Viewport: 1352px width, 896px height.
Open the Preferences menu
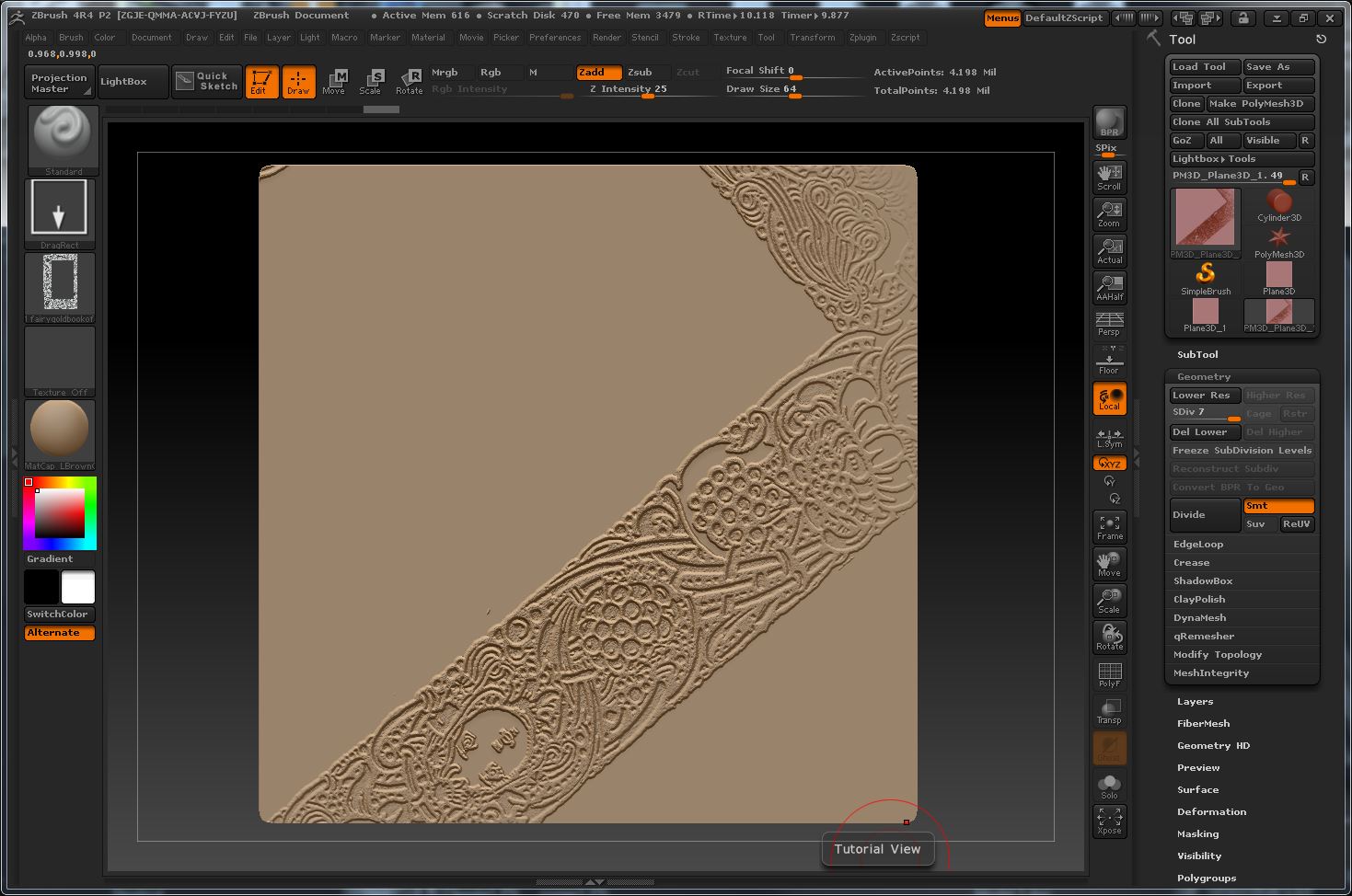tap(555, 38)
